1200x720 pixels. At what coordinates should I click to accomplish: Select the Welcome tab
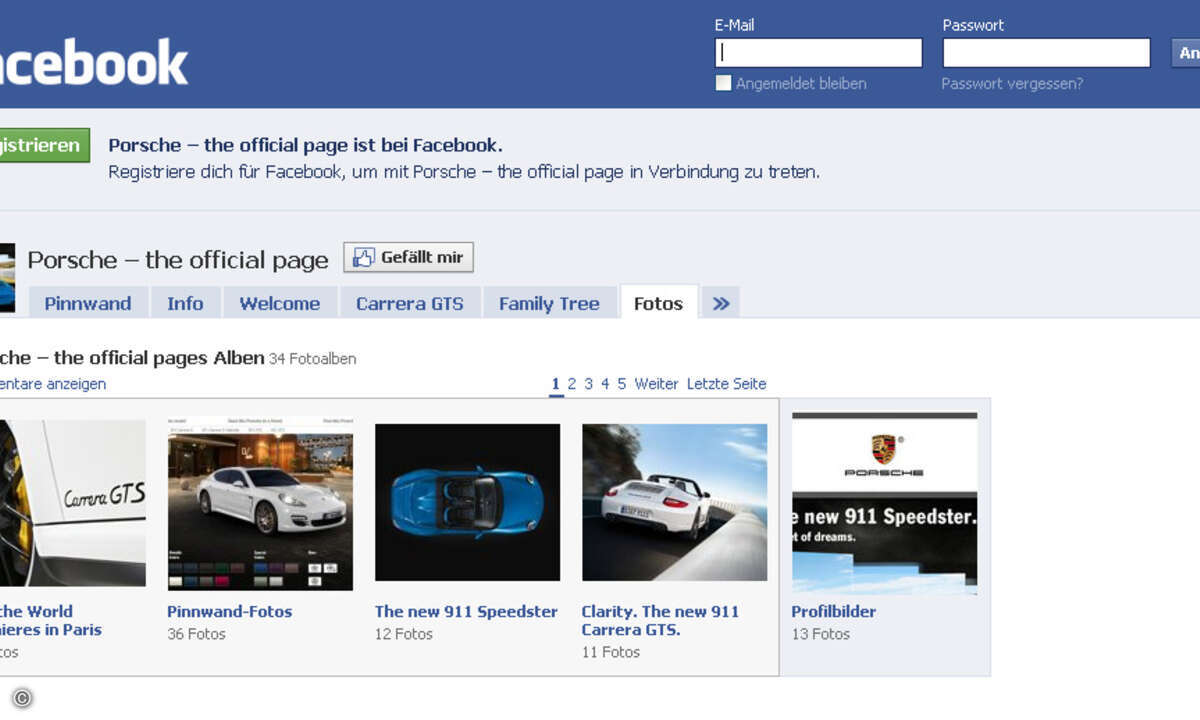280,303
